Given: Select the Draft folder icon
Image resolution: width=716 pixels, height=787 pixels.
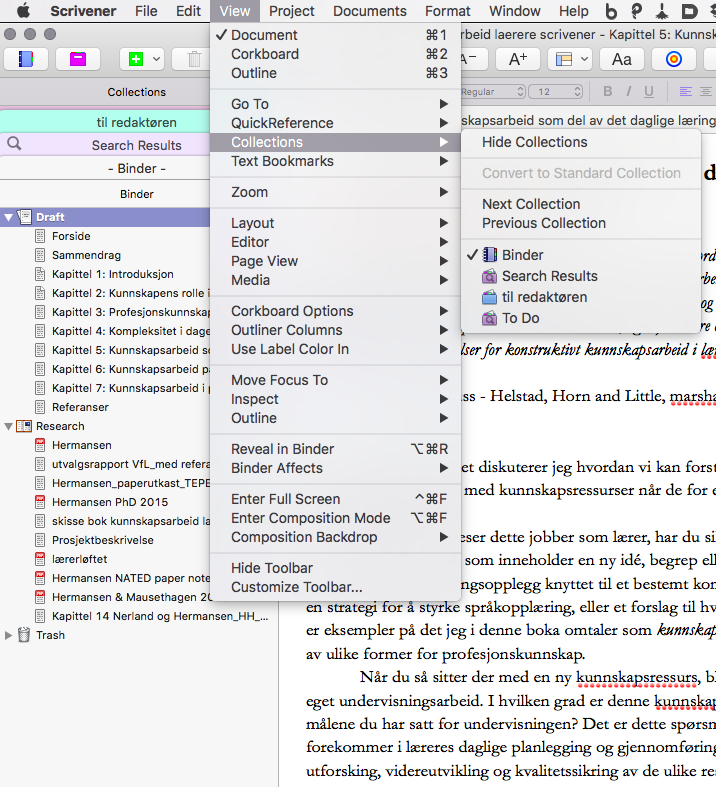Looking at the screenshot, I should tap(24, 217).
